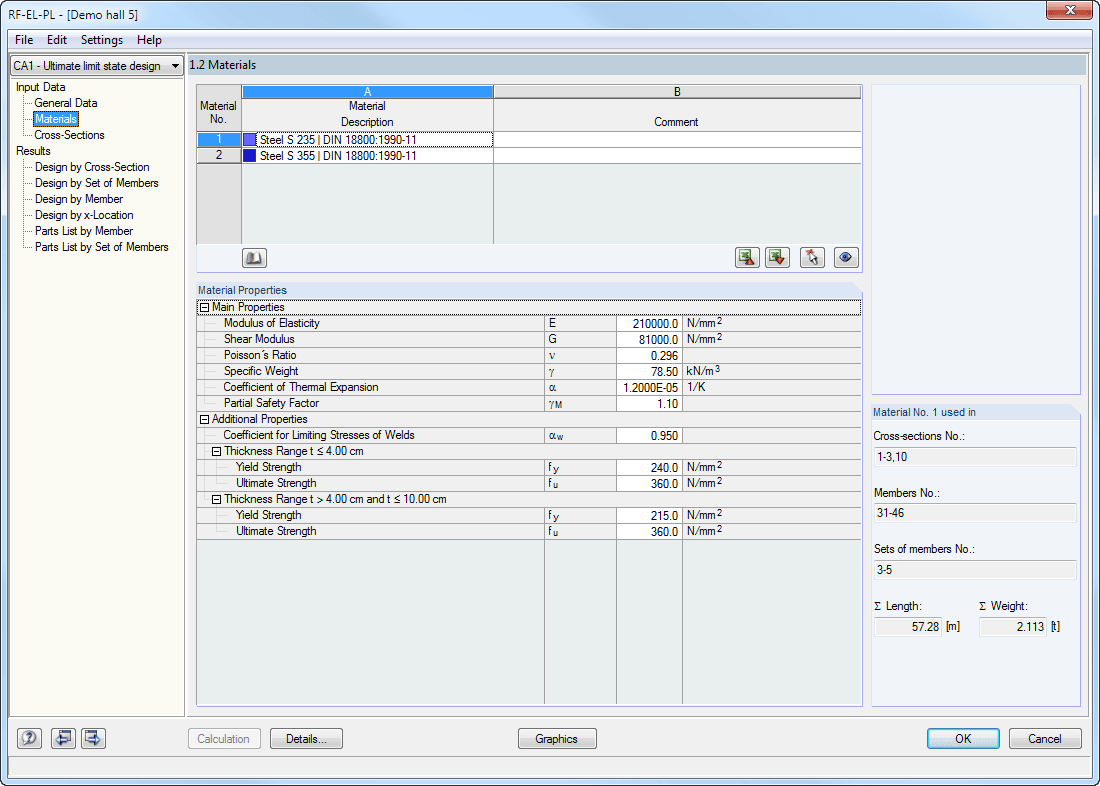Open Design by Cross-Section results
The image size is (1100, 786).
coord(92,167)
